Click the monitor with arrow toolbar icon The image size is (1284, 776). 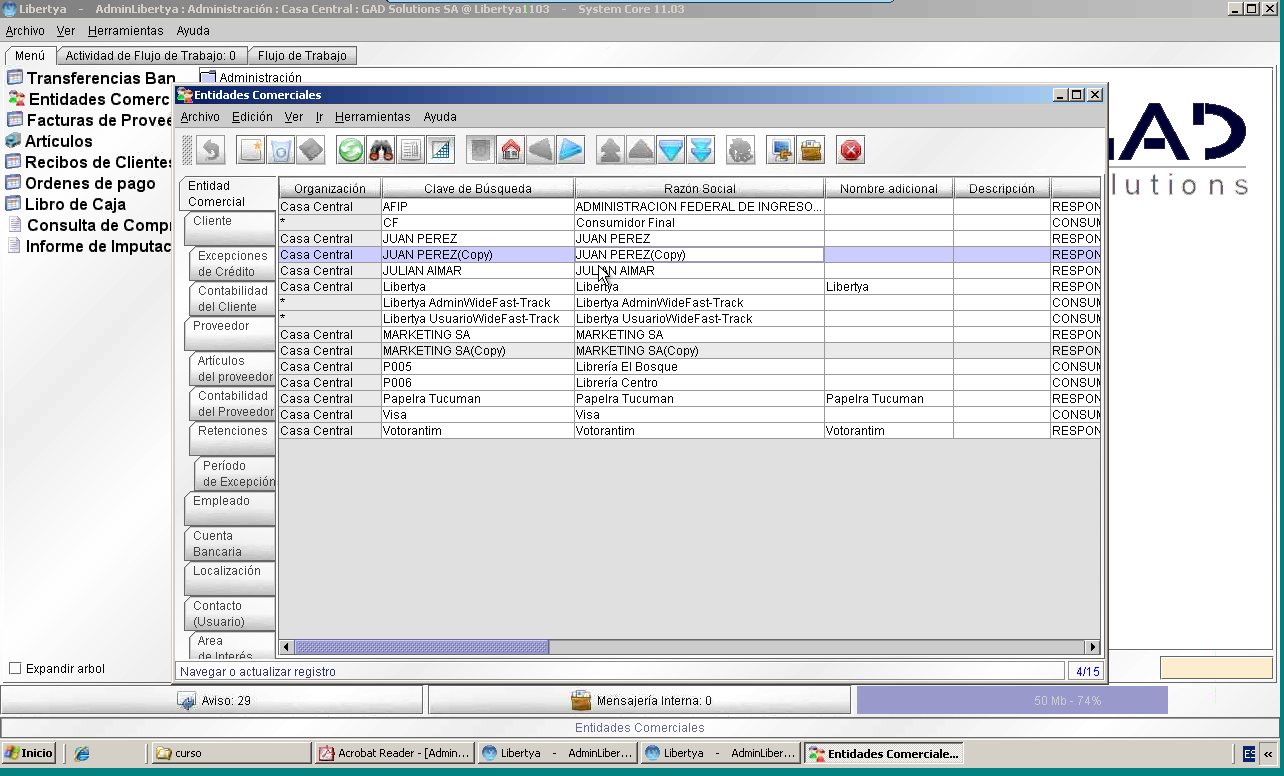coord(781,150)
